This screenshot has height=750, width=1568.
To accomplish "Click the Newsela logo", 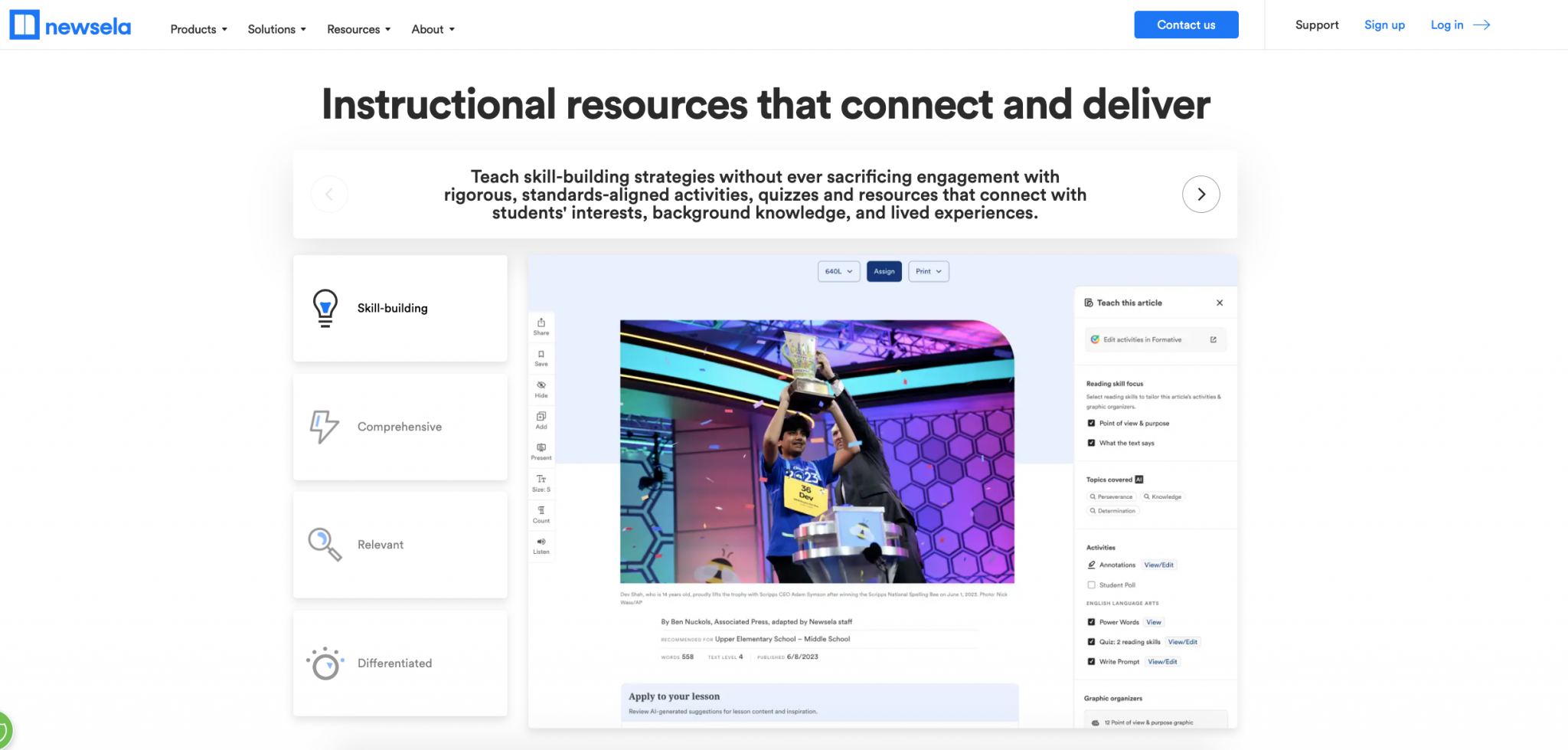I will point(70,25).
